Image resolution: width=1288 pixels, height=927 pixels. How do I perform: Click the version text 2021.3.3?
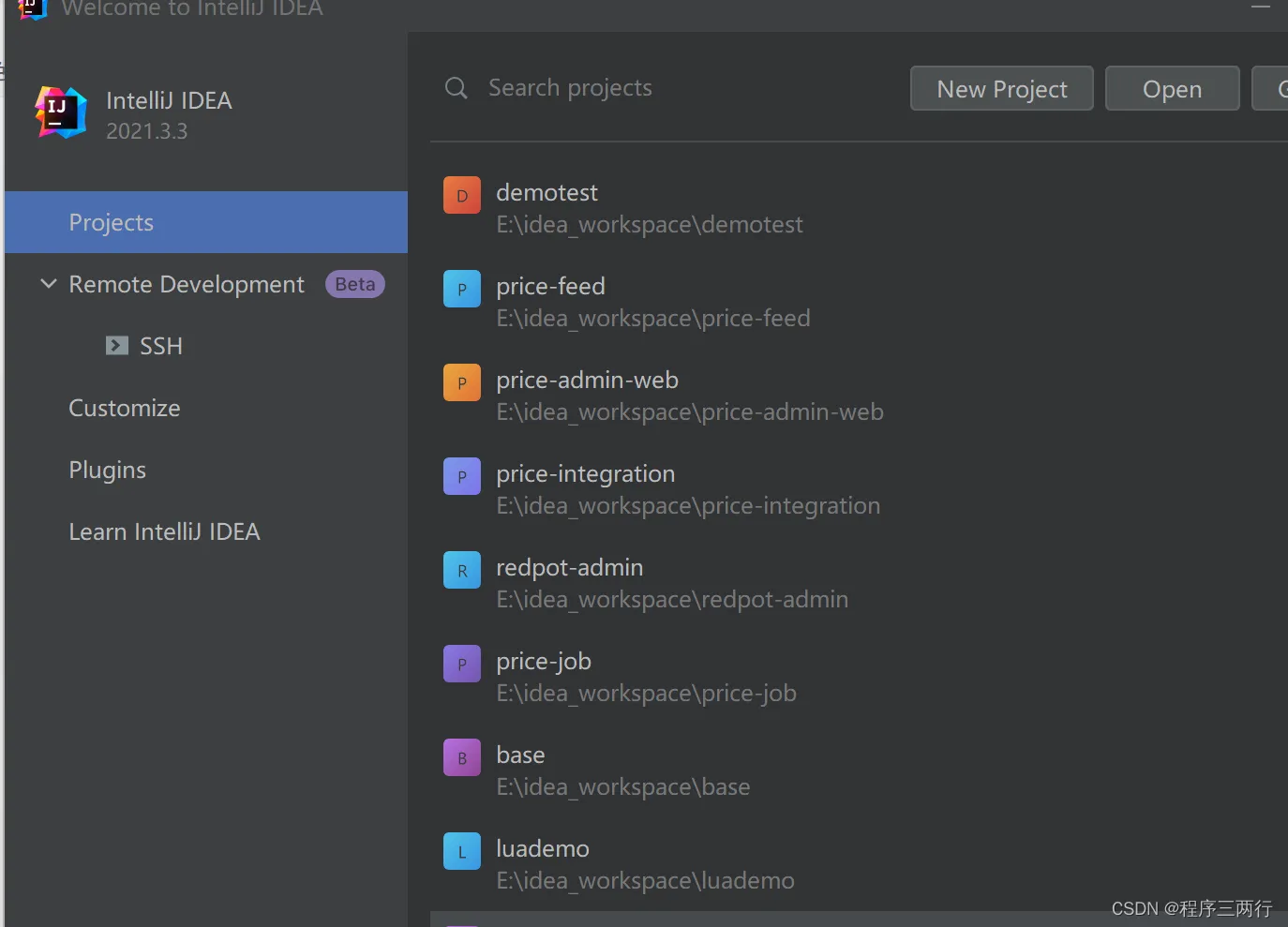(147, 131)
